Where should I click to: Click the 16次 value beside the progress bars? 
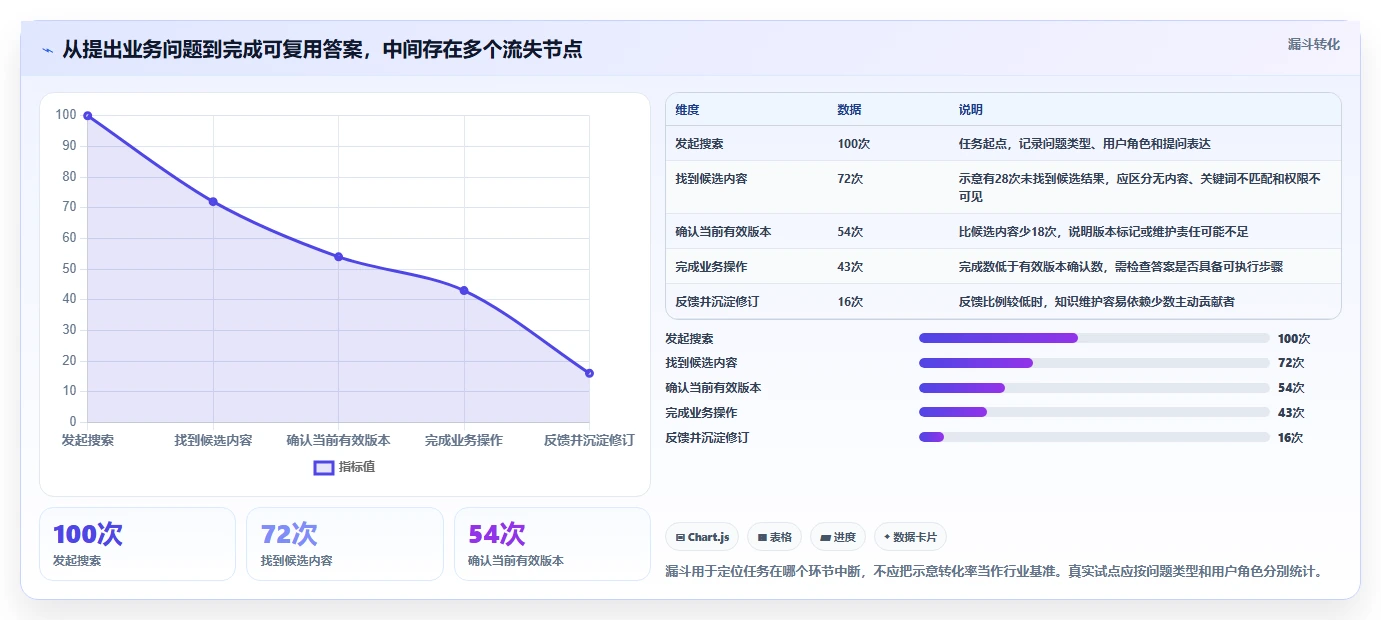1290,438
